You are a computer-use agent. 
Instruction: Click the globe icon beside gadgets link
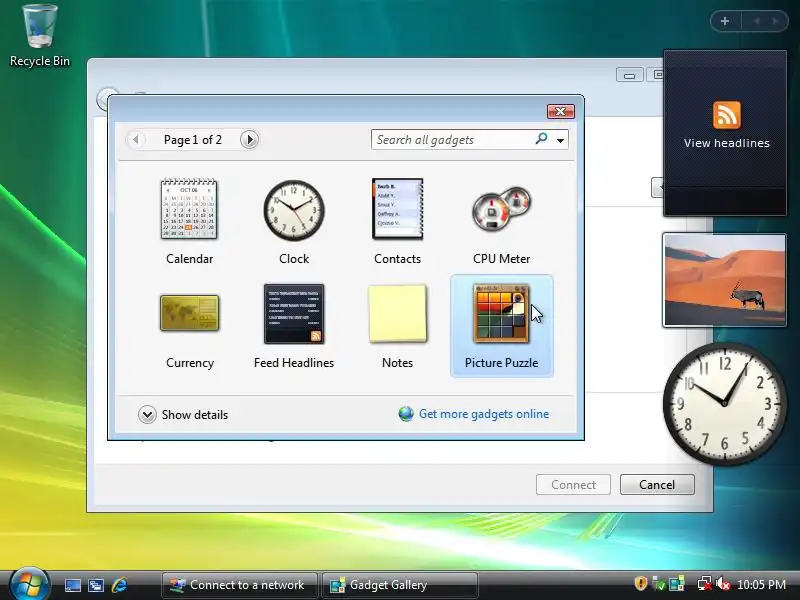(x=406, y=414)
